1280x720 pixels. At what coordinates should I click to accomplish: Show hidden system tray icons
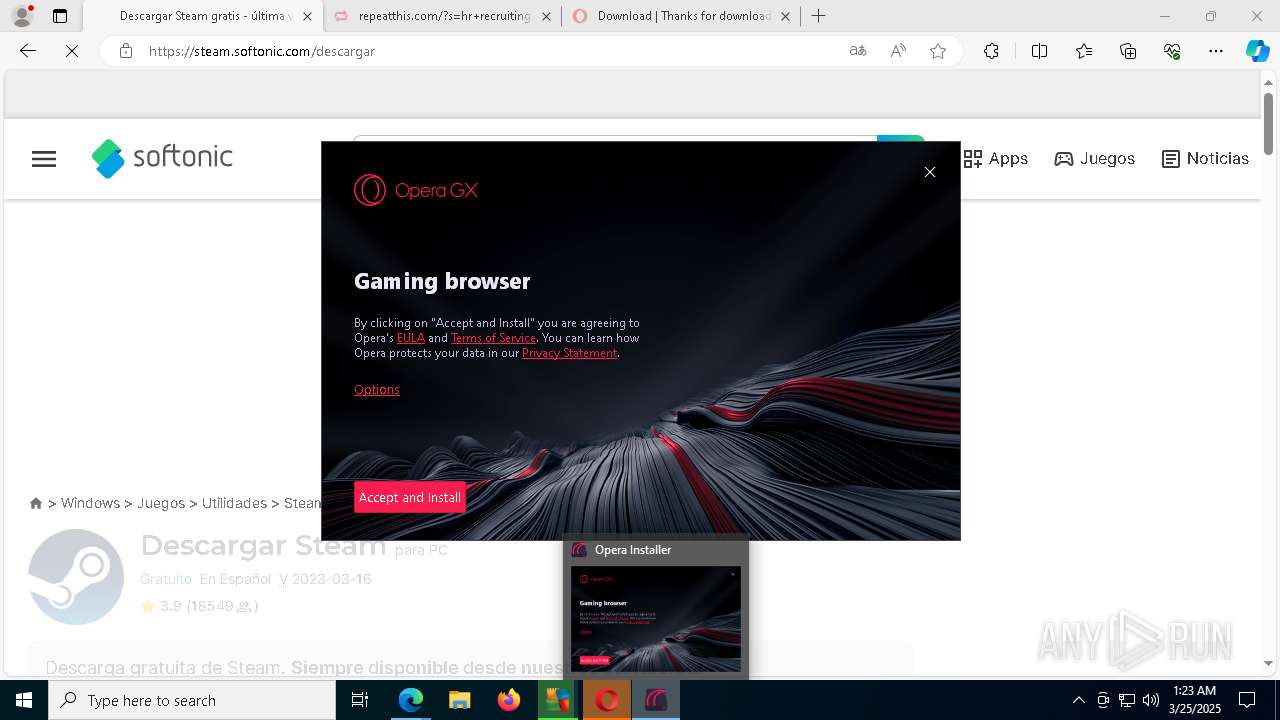pyautogui.click(x=1078, y=700)
